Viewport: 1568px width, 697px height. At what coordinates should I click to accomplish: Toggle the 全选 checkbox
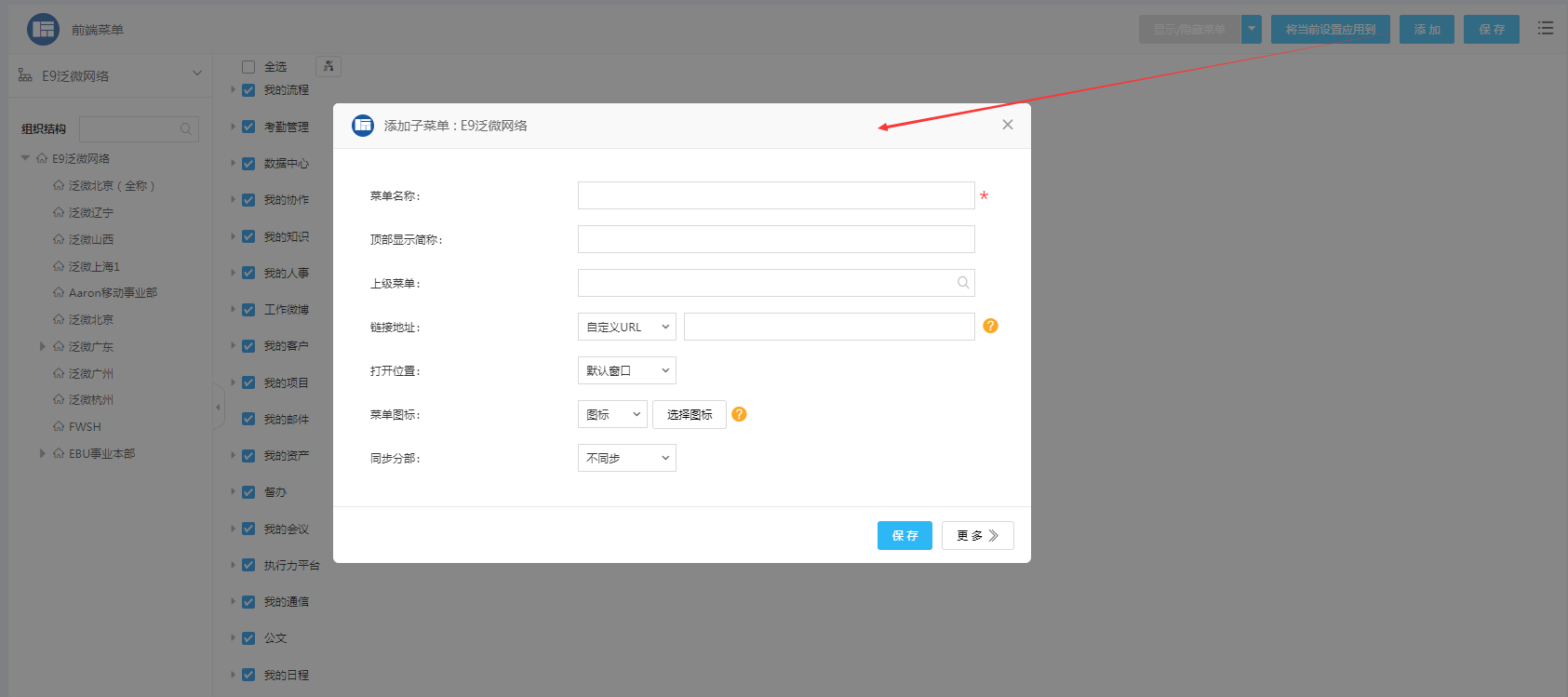248,67
